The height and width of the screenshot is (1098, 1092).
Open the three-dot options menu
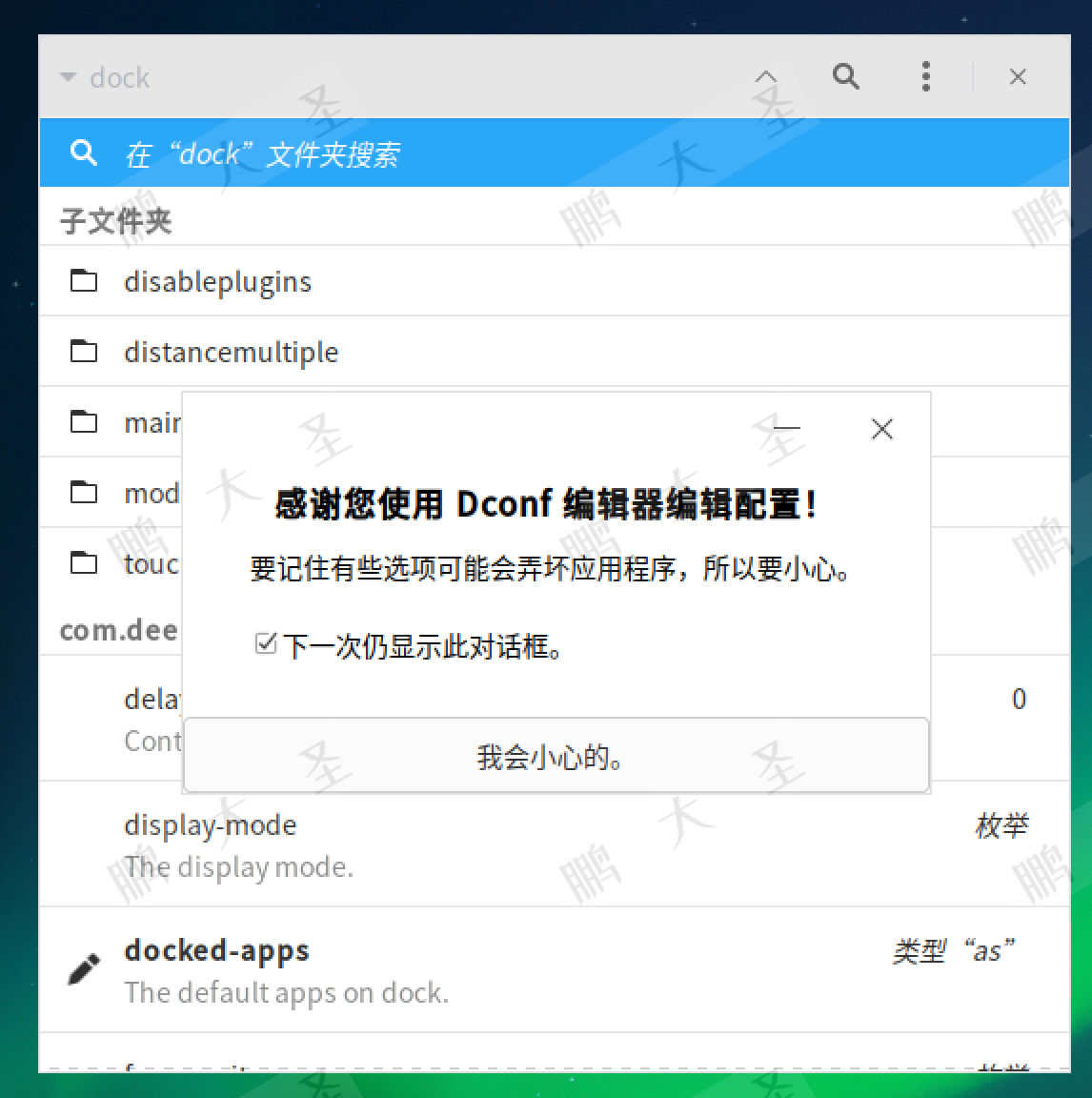click(x=926, y=76)
